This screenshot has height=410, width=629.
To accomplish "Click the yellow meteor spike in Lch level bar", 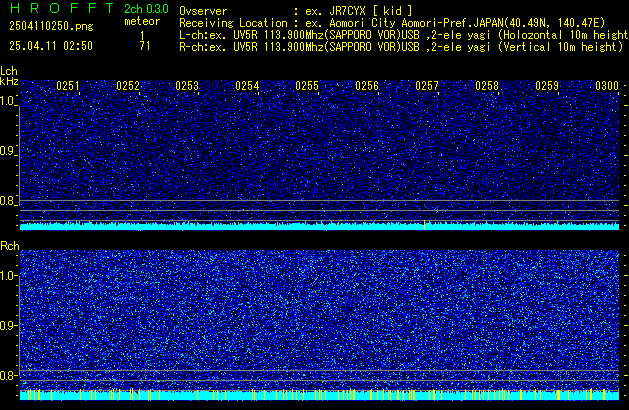I will click(x=424, y=225).
